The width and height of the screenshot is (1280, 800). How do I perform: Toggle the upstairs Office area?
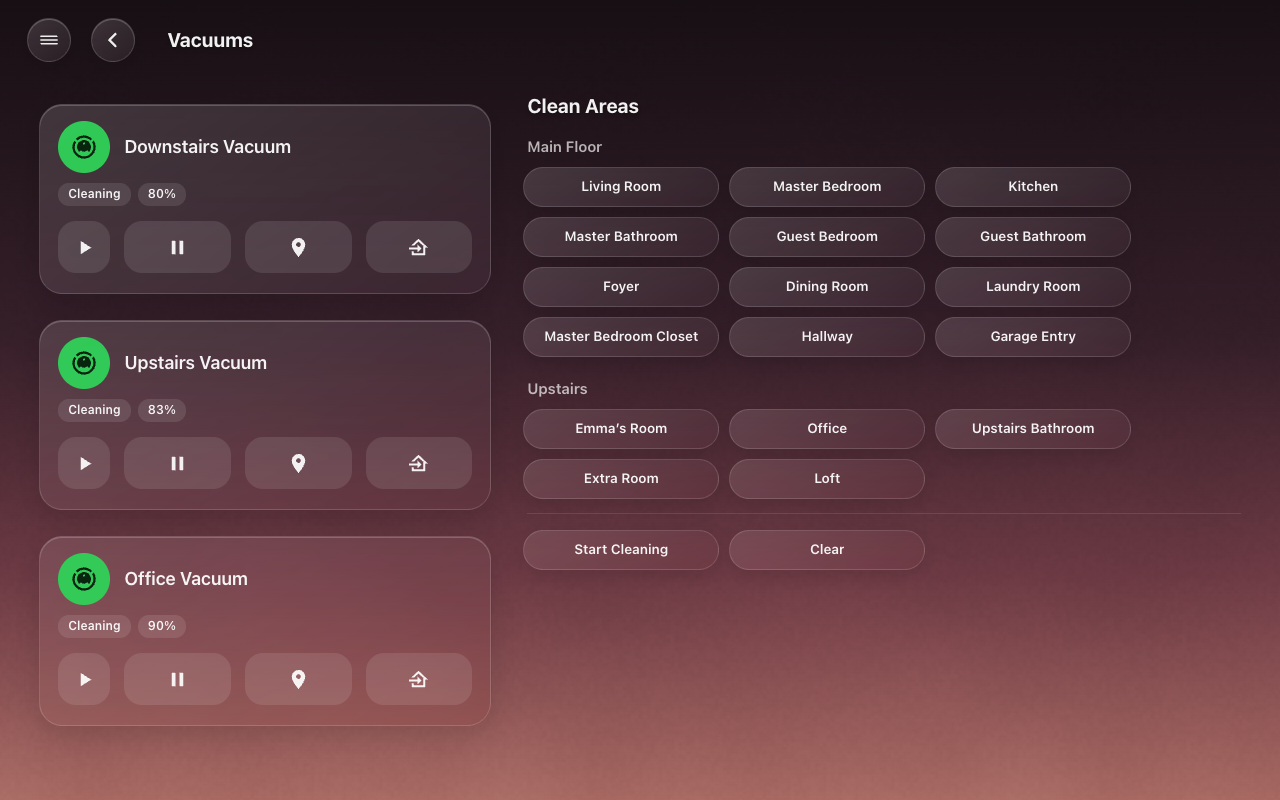coord(827,429)
